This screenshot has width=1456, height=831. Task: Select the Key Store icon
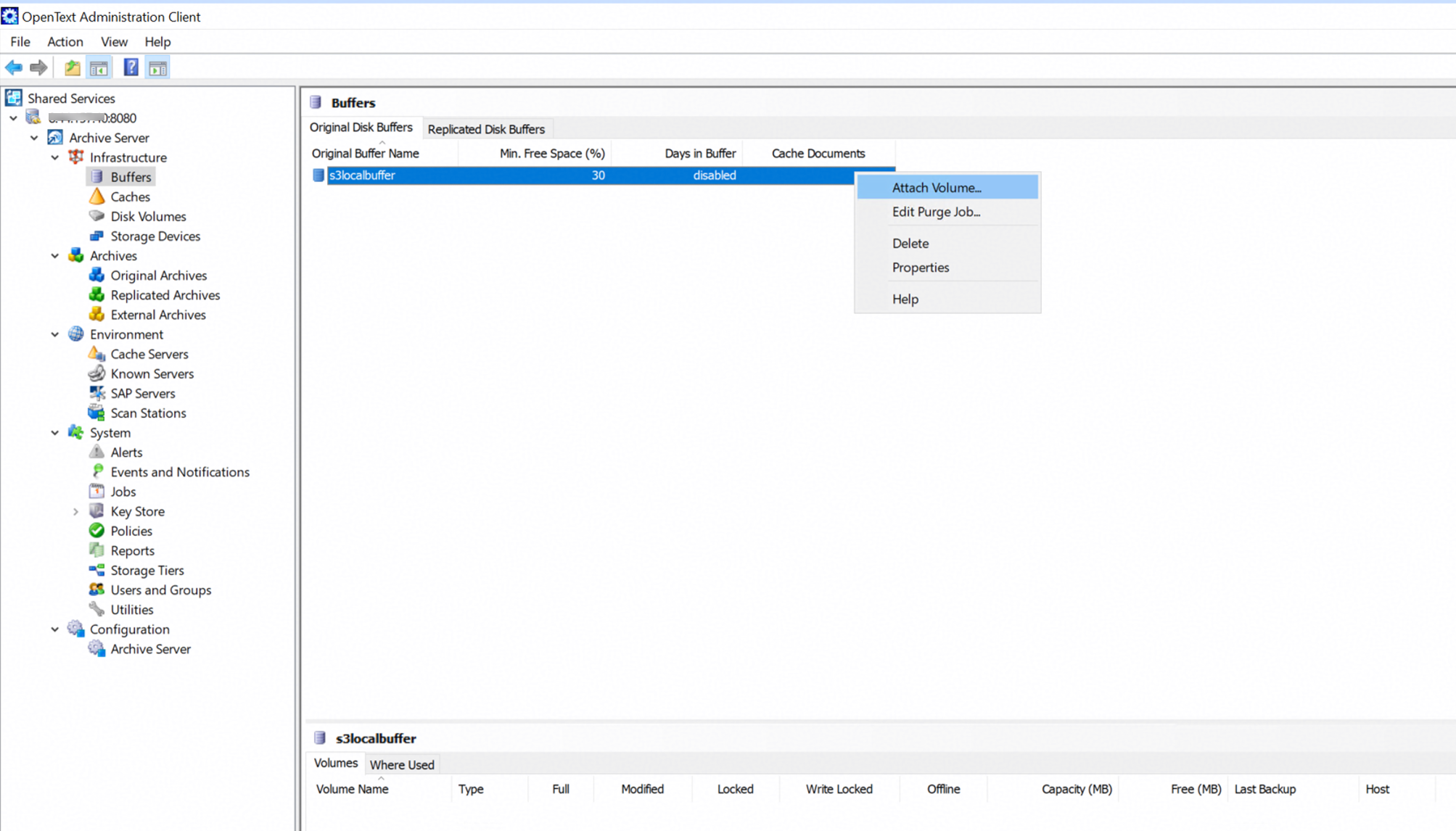point(96,511)
